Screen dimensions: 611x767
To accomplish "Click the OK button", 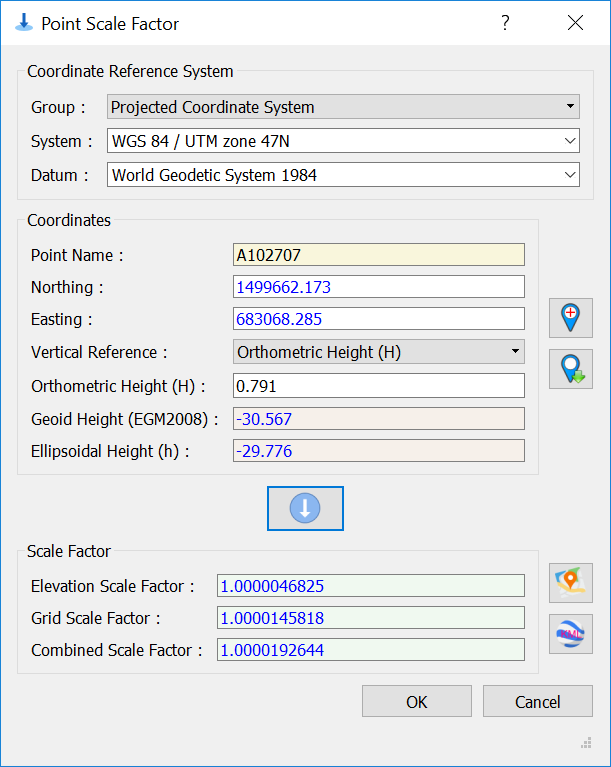I will pyautogui.click(x=417, y=701).
